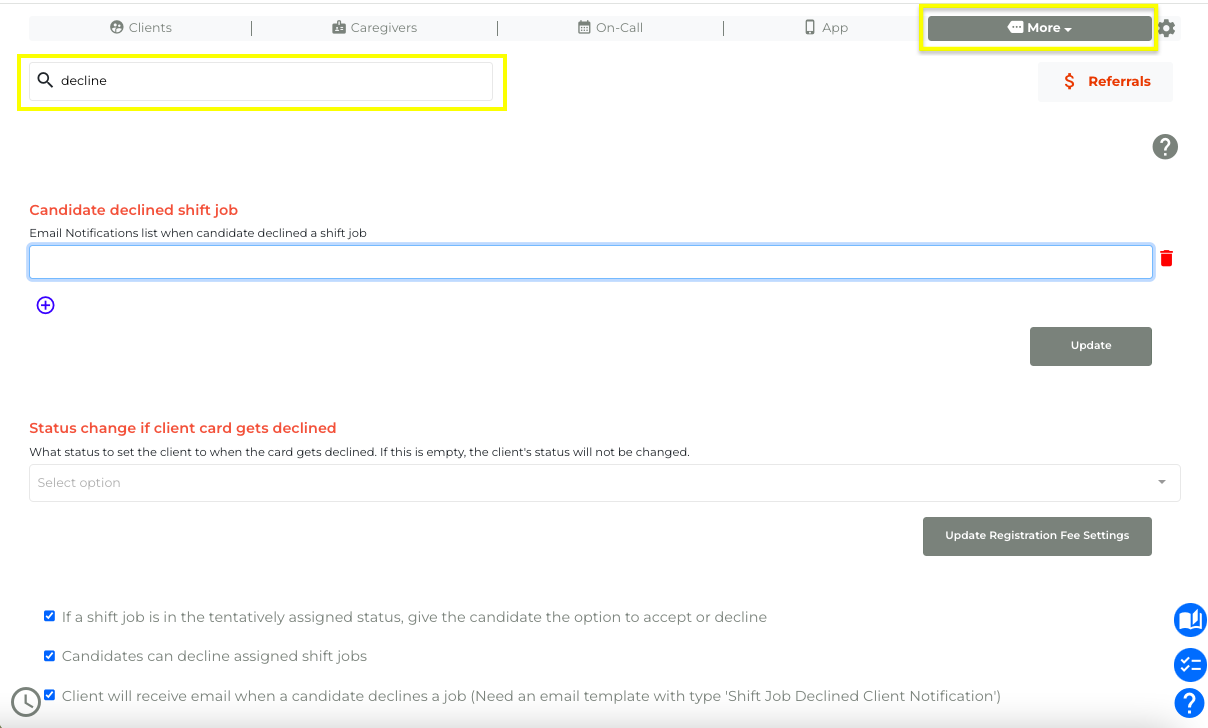The image size is (1208, 728).
Task: Add another email with the plus icon
Action: [x=45, y=305]
